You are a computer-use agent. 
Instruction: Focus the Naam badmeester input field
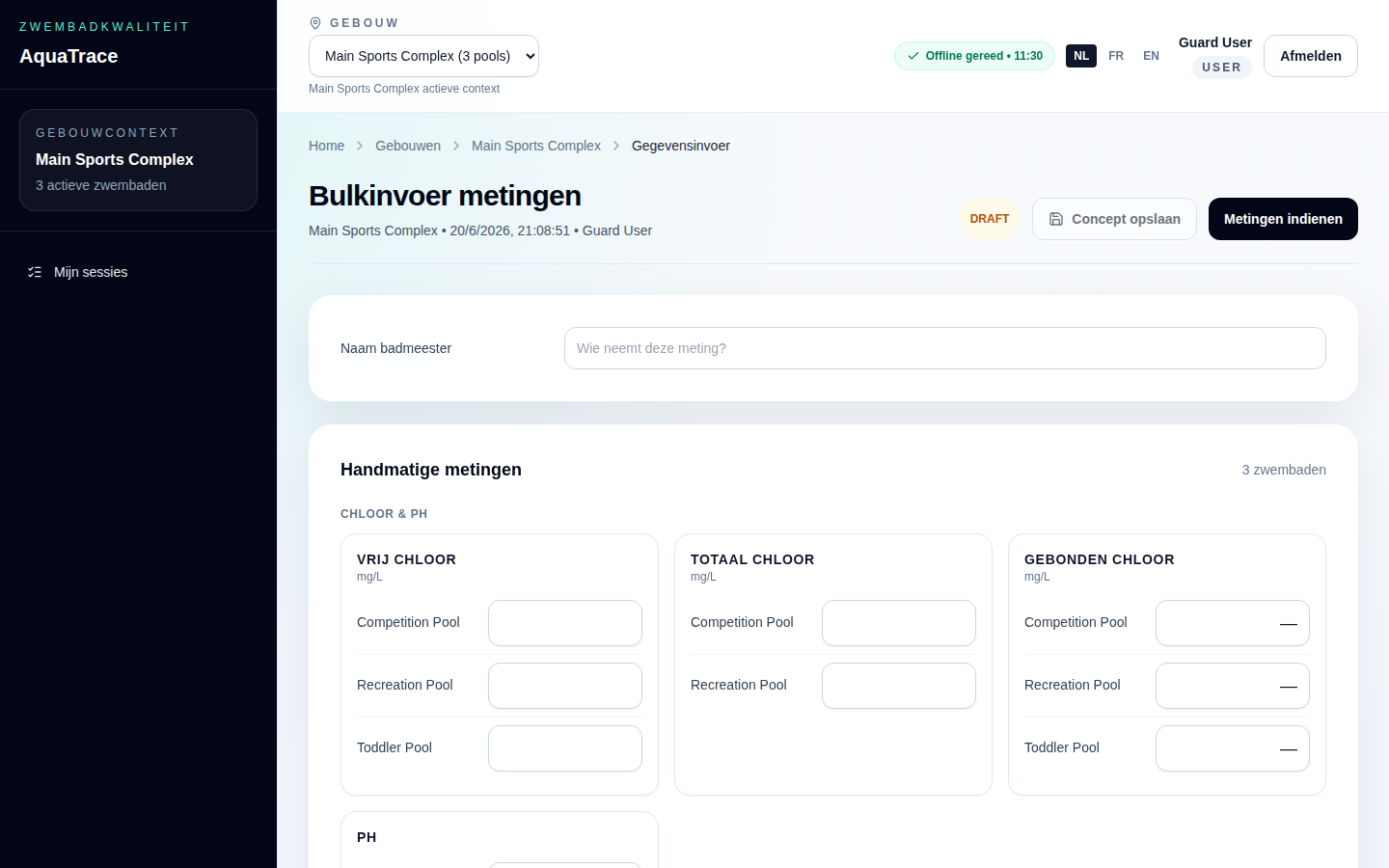click(x=945, y=348)
